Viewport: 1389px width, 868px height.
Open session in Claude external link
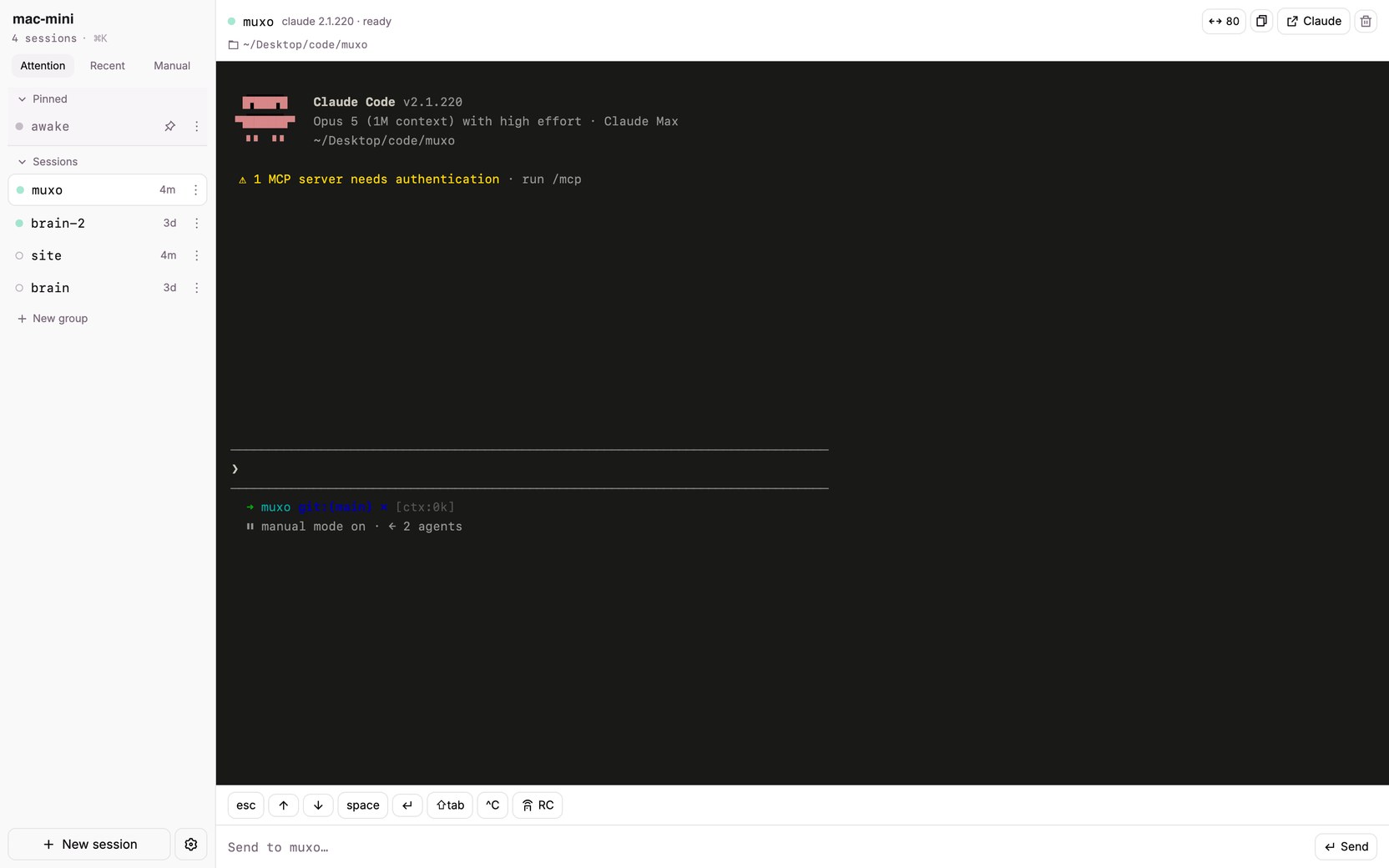coord(1314,21)
